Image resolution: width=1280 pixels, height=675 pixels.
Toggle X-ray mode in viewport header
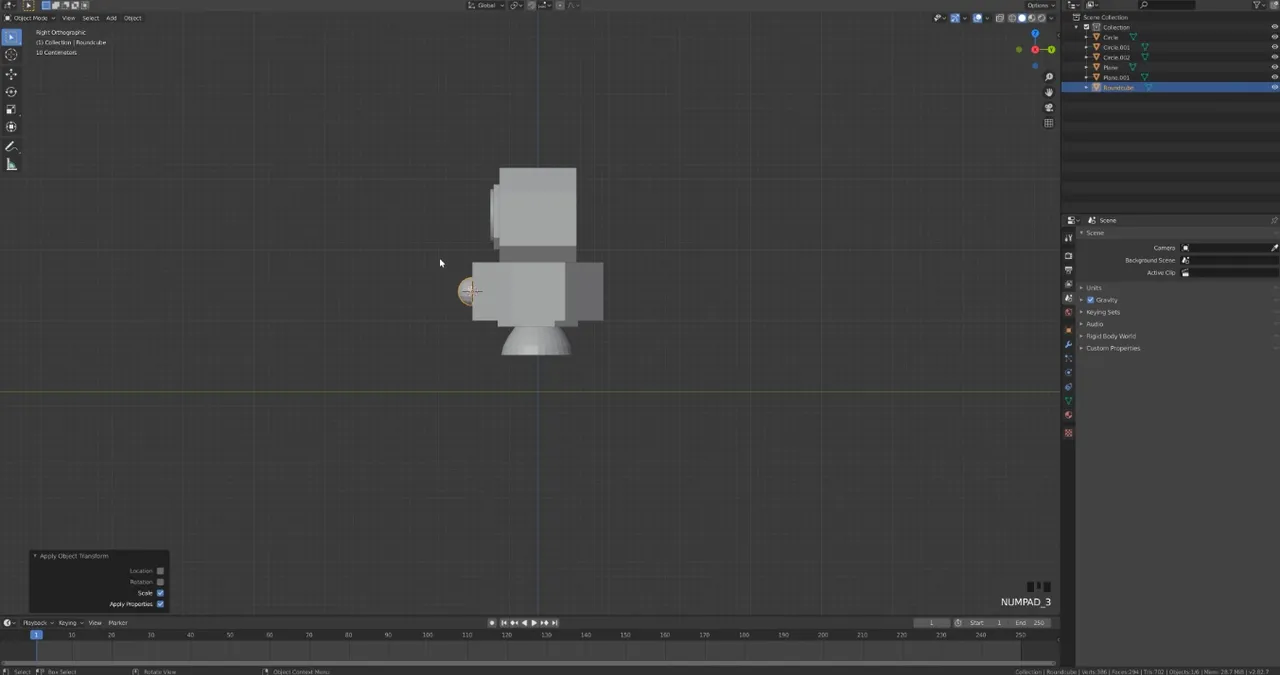tap(1000, 18)
